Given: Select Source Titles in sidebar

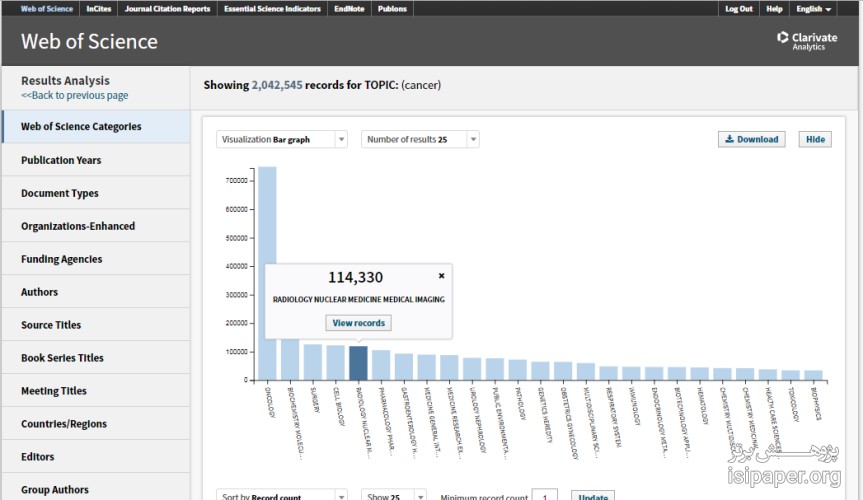Looking at the screenshot, I should (96, 325).
